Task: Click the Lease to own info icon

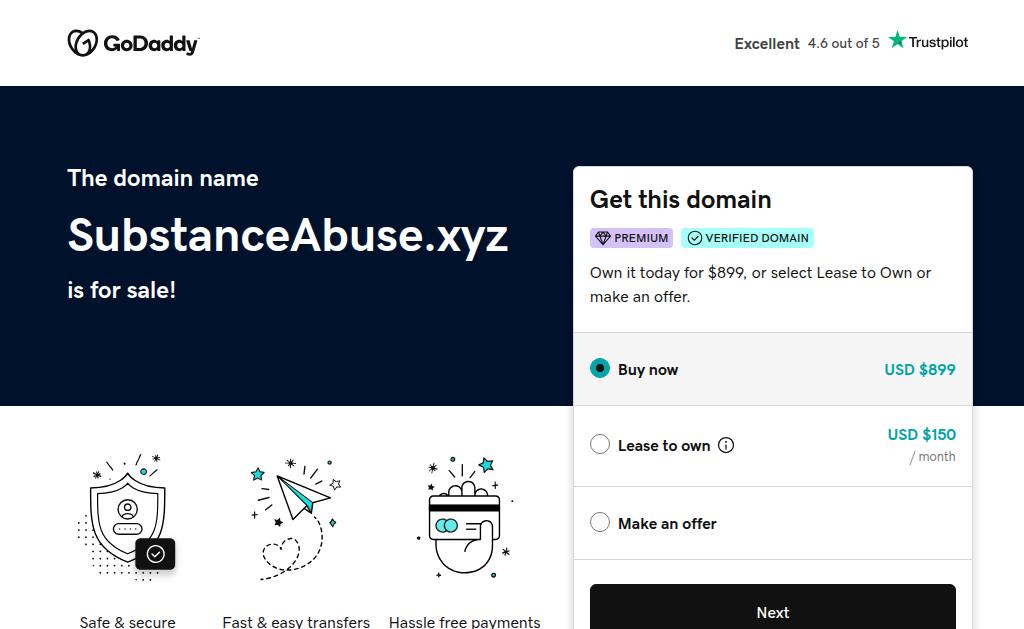Action: [726, 446]
